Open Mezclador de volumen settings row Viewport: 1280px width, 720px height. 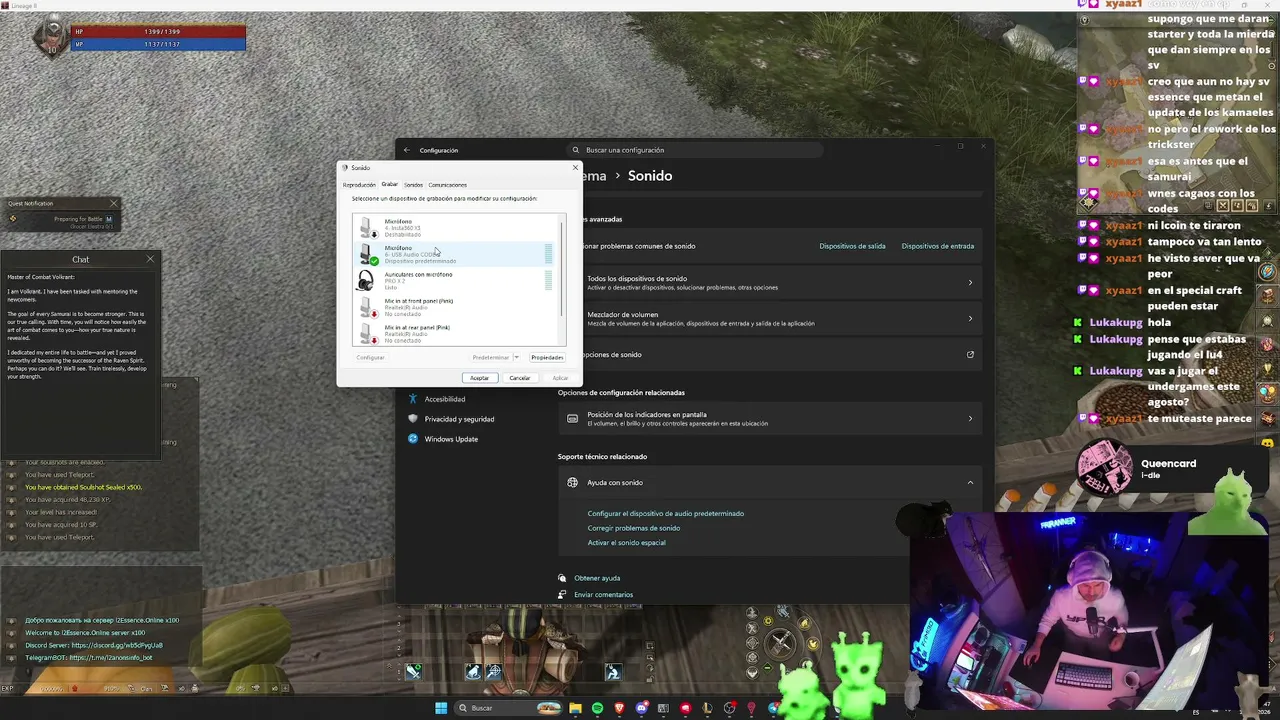770,318
